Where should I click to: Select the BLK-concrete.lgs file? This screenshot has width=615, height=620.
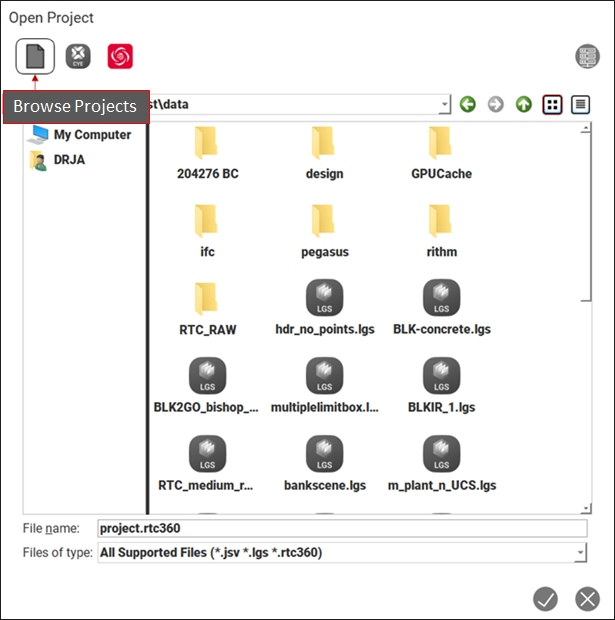click(441, 307)
